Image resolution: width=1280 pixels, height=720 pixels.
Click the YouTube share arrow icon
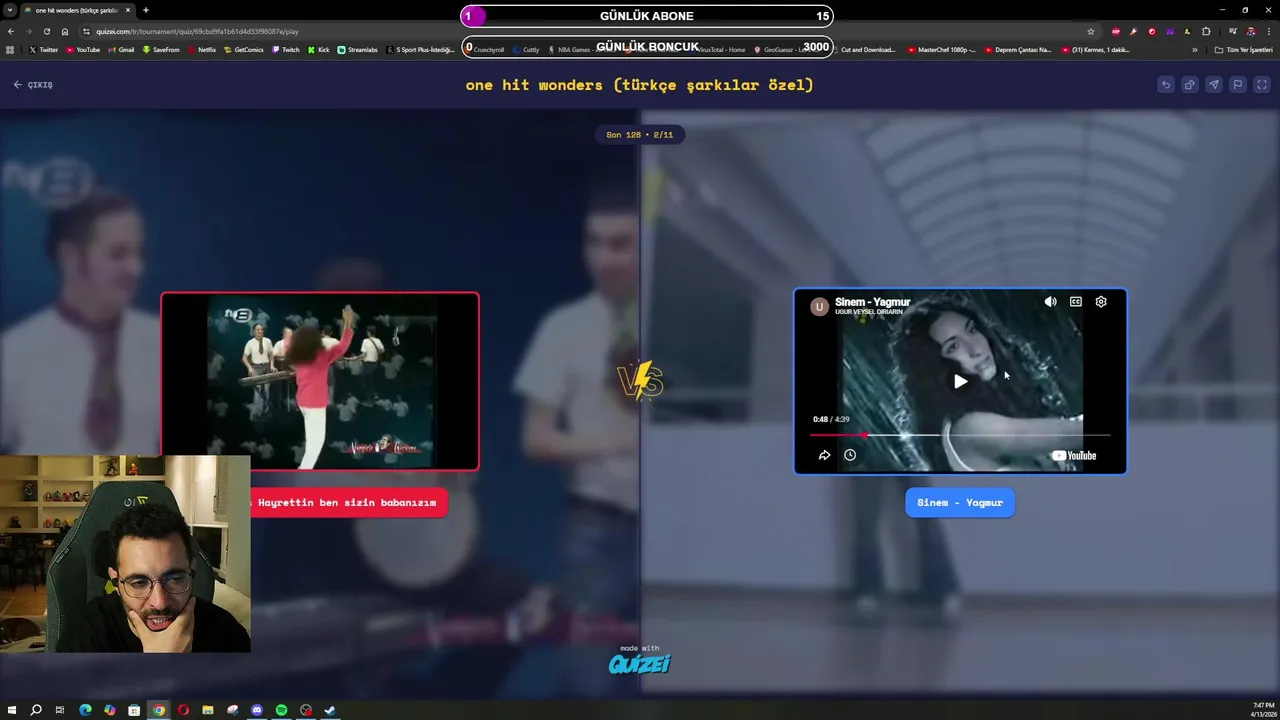[824, 455]
